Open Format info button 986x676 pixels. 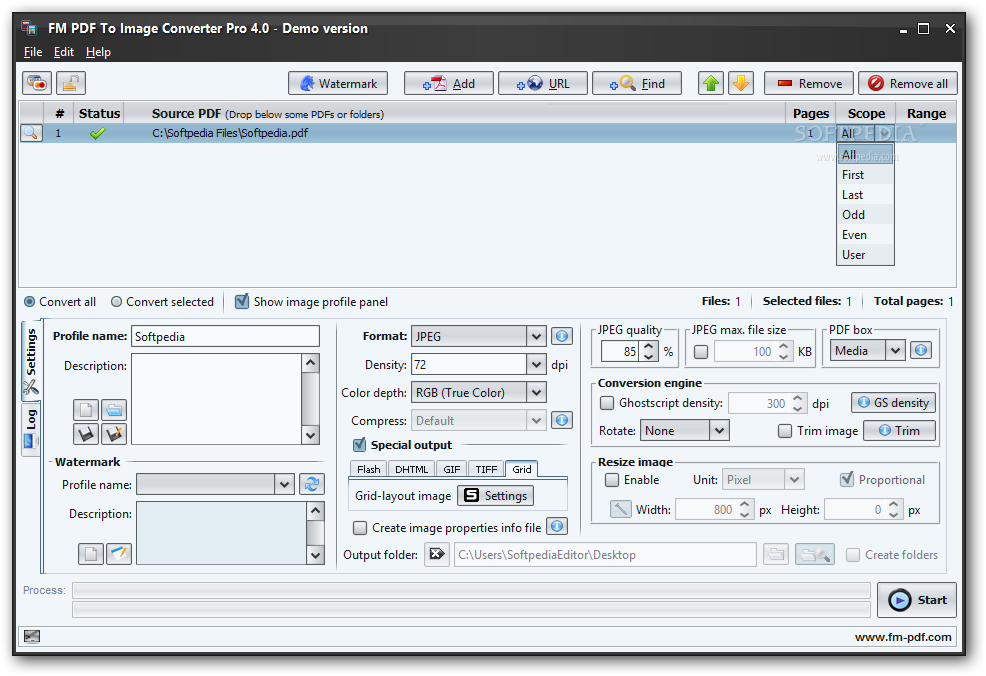pos(562,336)
